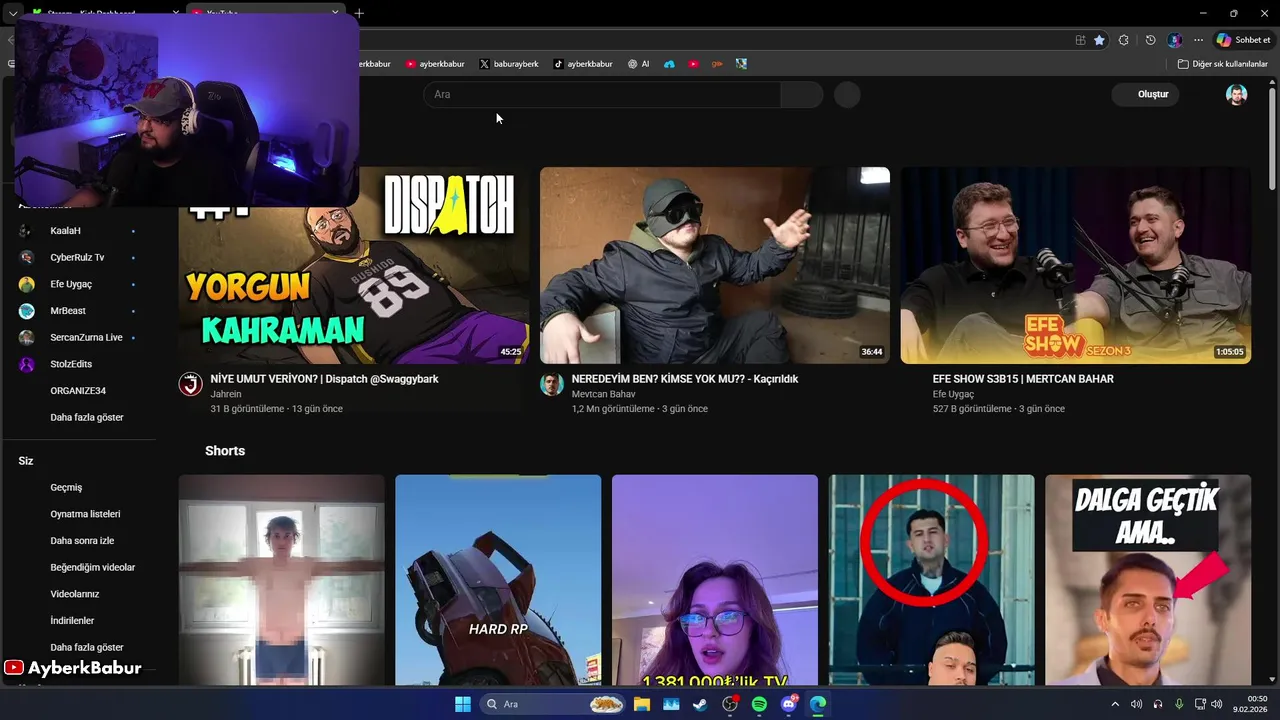Click the Mevtcan Bahav channel name
Image resolution: width=1280 pixels, height=720 pixels.
pos(603,394)
